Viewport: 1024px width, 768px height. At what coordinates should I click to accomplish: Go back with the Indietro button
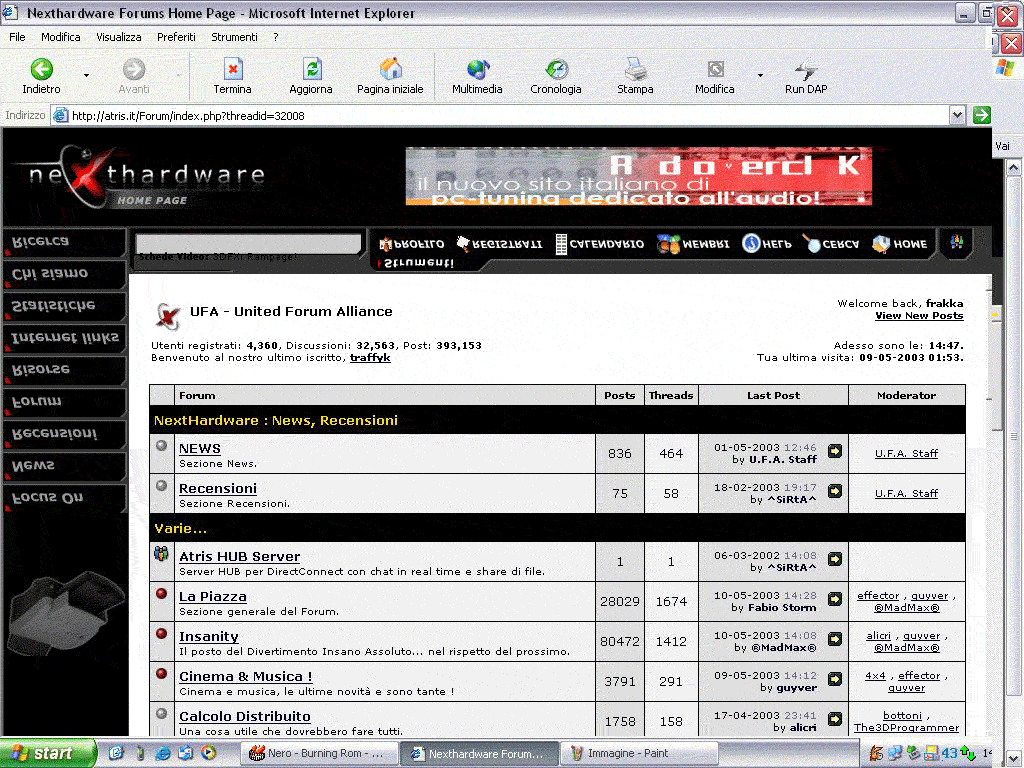[x=41, y=76]
